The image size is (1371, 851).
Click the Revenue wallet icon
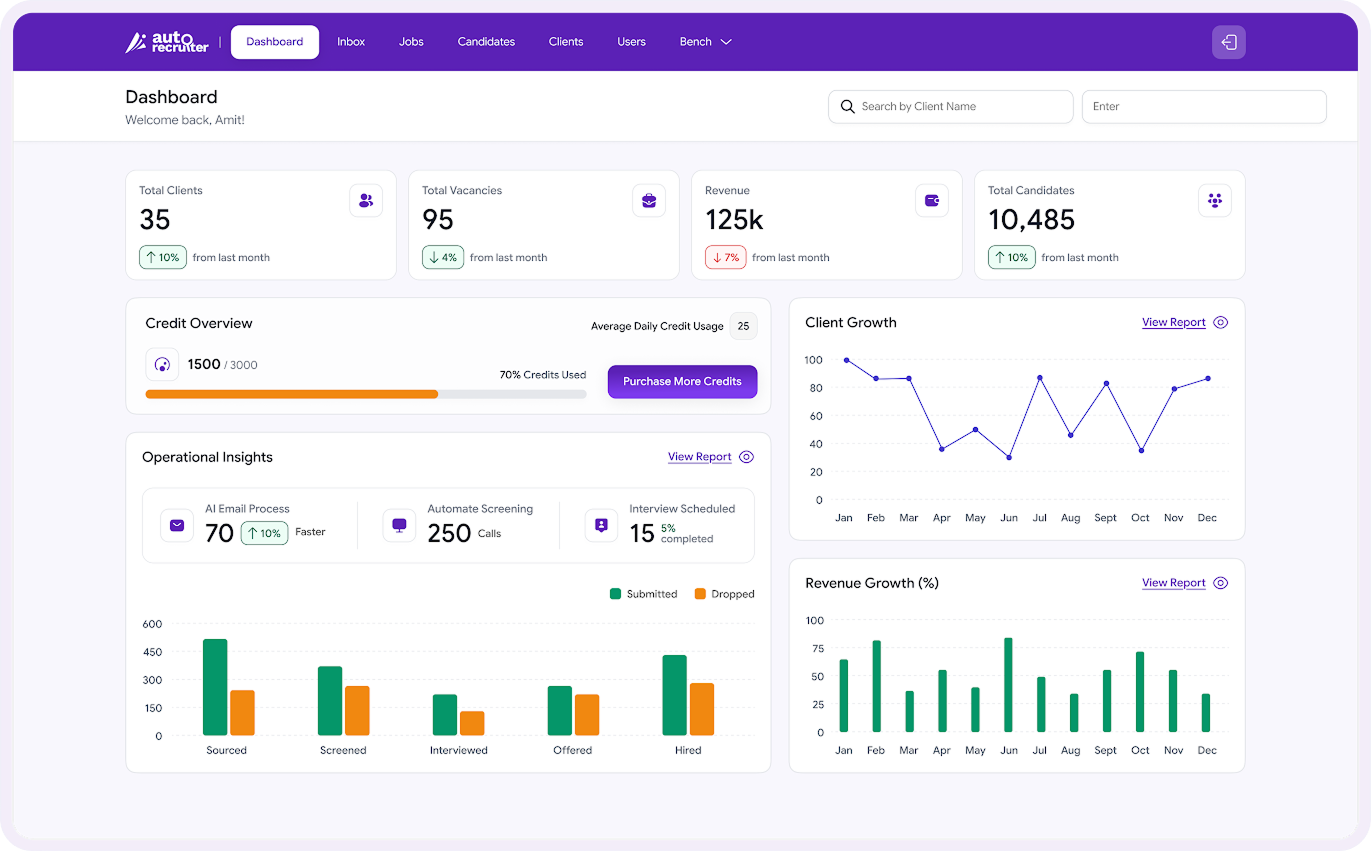tap(932, 201)
